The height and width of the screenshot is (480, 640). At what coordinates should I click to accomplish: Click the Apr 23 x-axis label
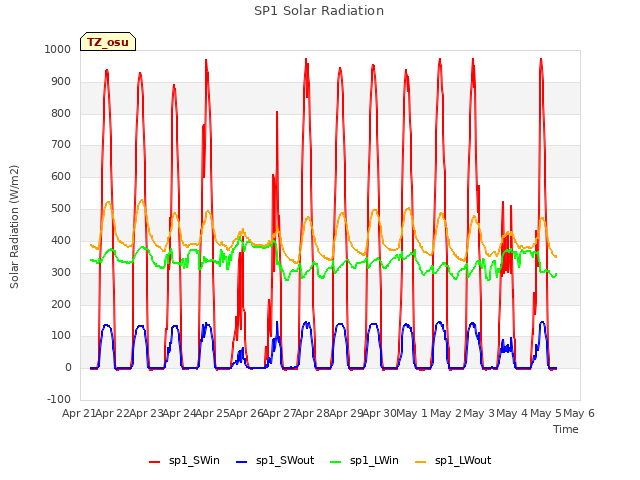tap(146, 413)
